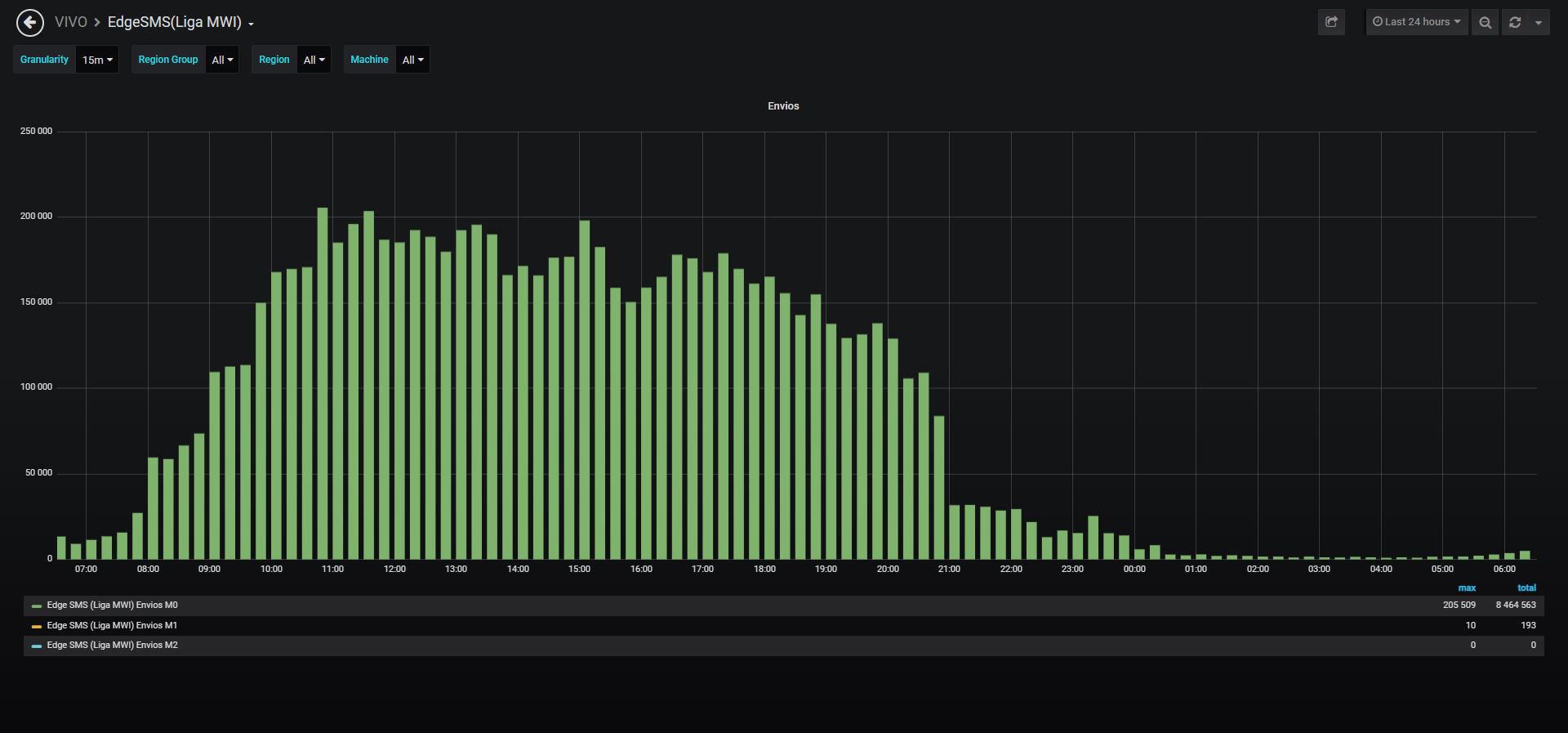The width and height of the screenshot is (1568, 733).
Task: Toggle Edge SMS Envios M1 series in legend
Action: click(112, 626)
